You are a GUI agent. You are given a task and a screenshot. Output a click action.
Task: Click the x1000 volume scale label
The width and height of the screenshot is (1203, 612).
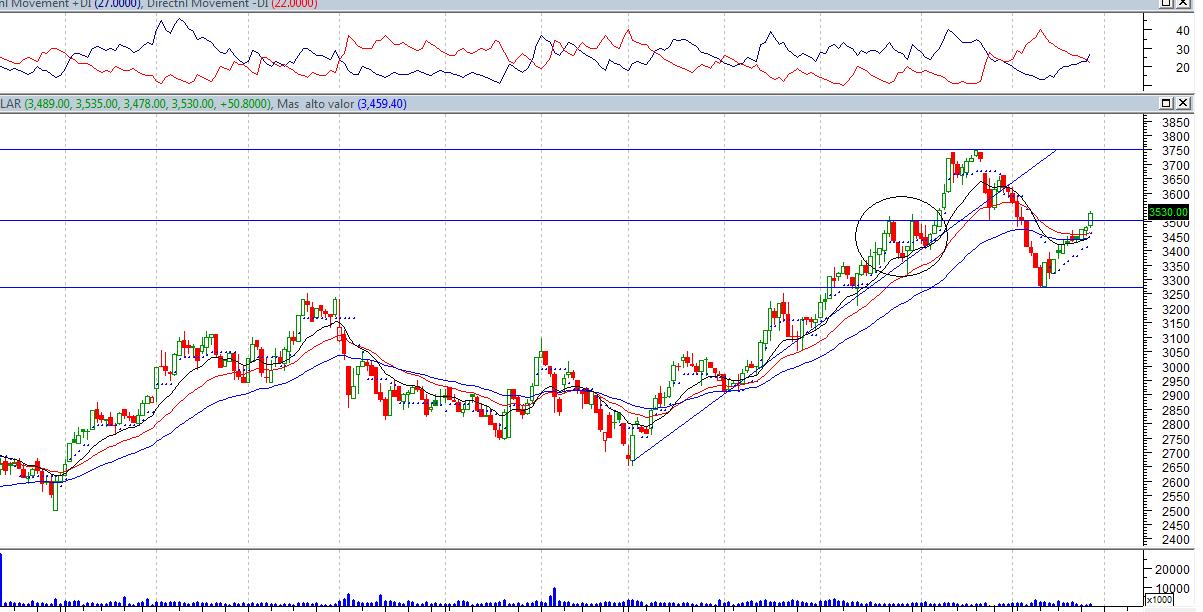[x=1159, y=600]
